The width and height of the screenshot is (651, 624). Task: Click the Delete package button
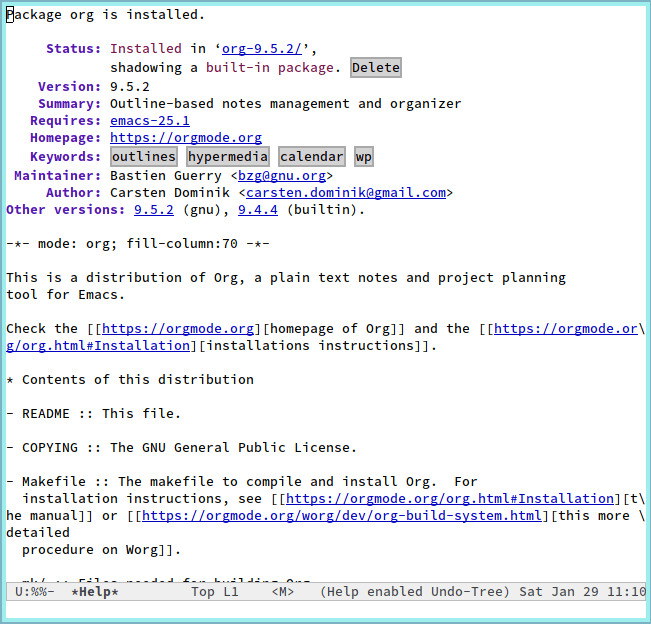click(376, 67)
